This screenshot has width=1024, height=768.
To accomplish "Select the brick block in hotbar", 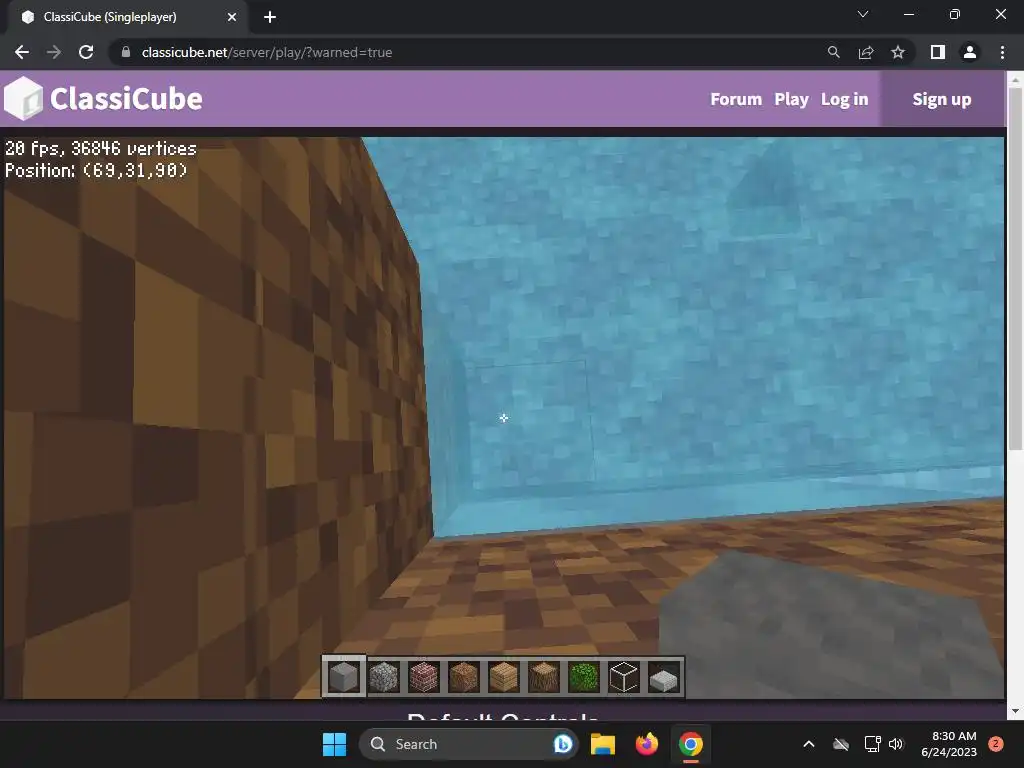I will [424, 677].
